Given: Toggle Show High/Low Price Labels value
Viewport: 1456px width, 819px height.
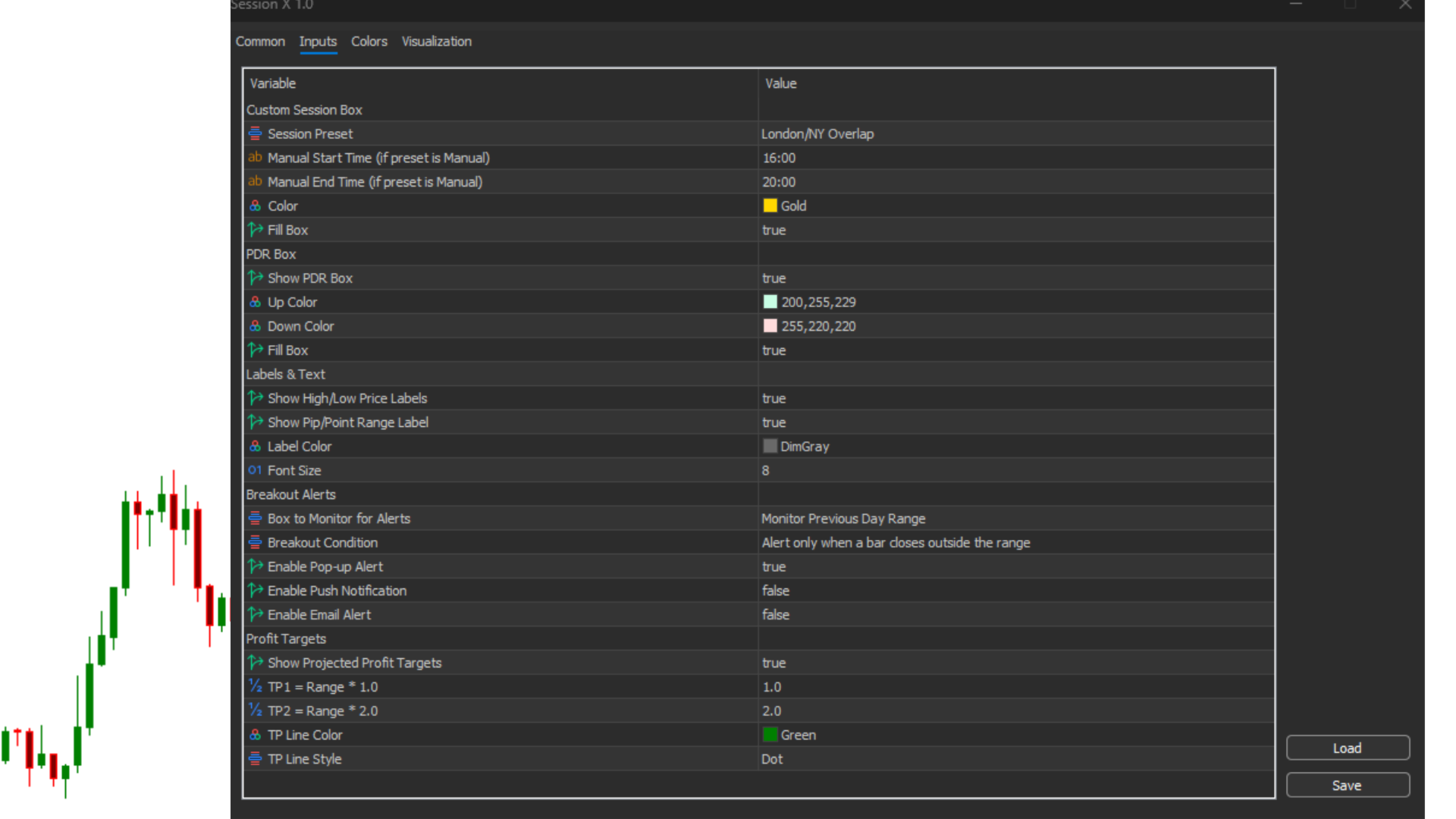Looking at the screenshot, I should point(773,398).
